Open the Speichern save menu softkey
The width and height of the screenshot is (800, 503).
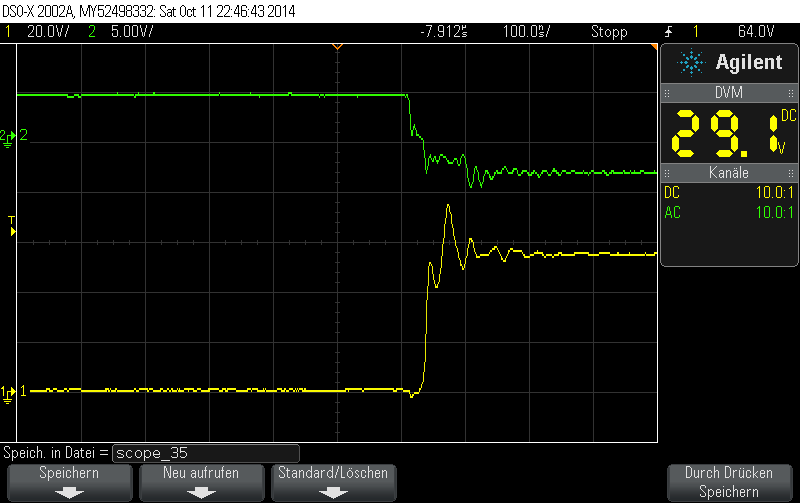pyautogui.click(x=69, y=482)
